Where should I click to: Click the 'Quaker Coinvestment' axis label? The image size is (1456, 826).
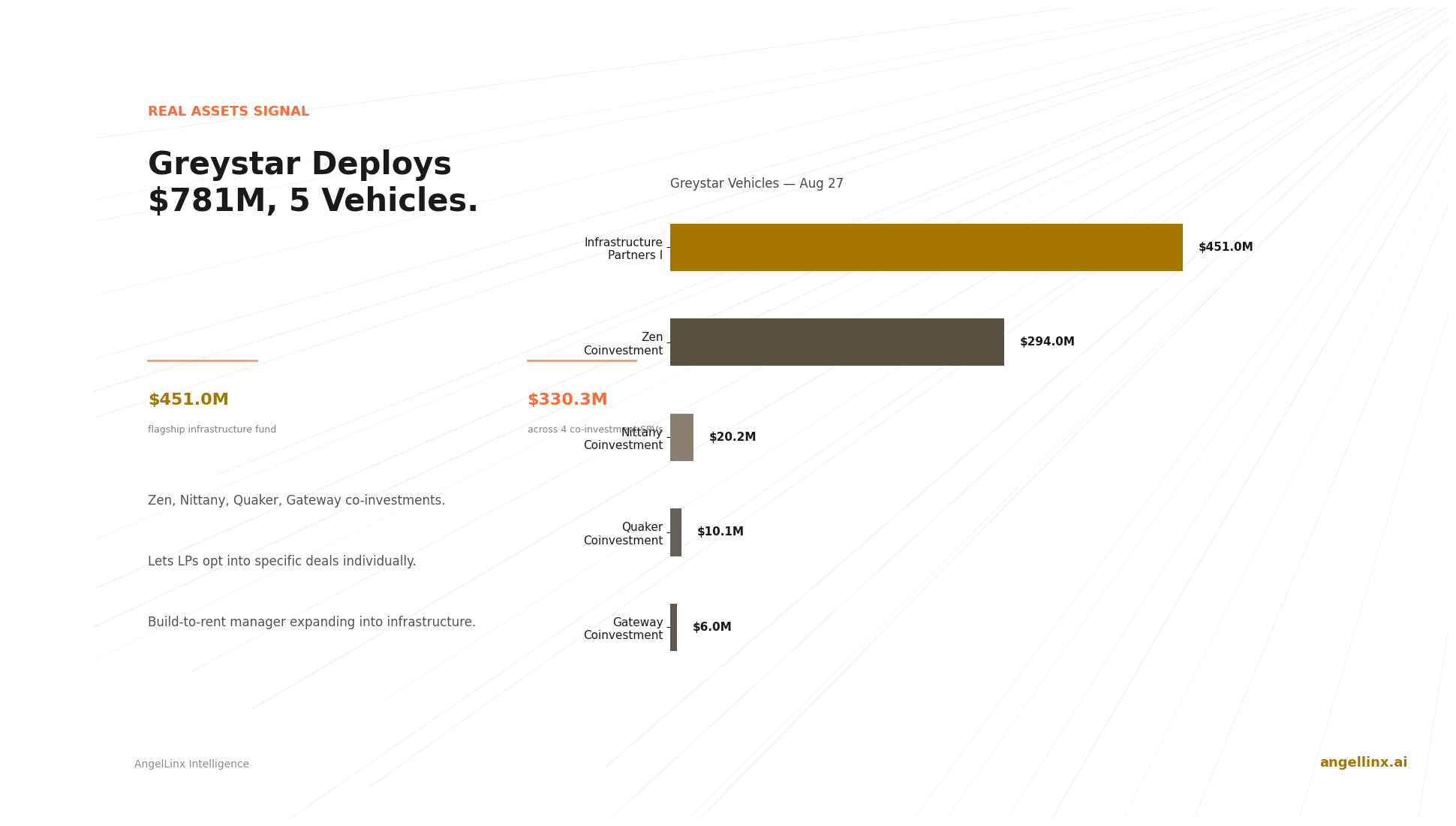tap(623, 534)
